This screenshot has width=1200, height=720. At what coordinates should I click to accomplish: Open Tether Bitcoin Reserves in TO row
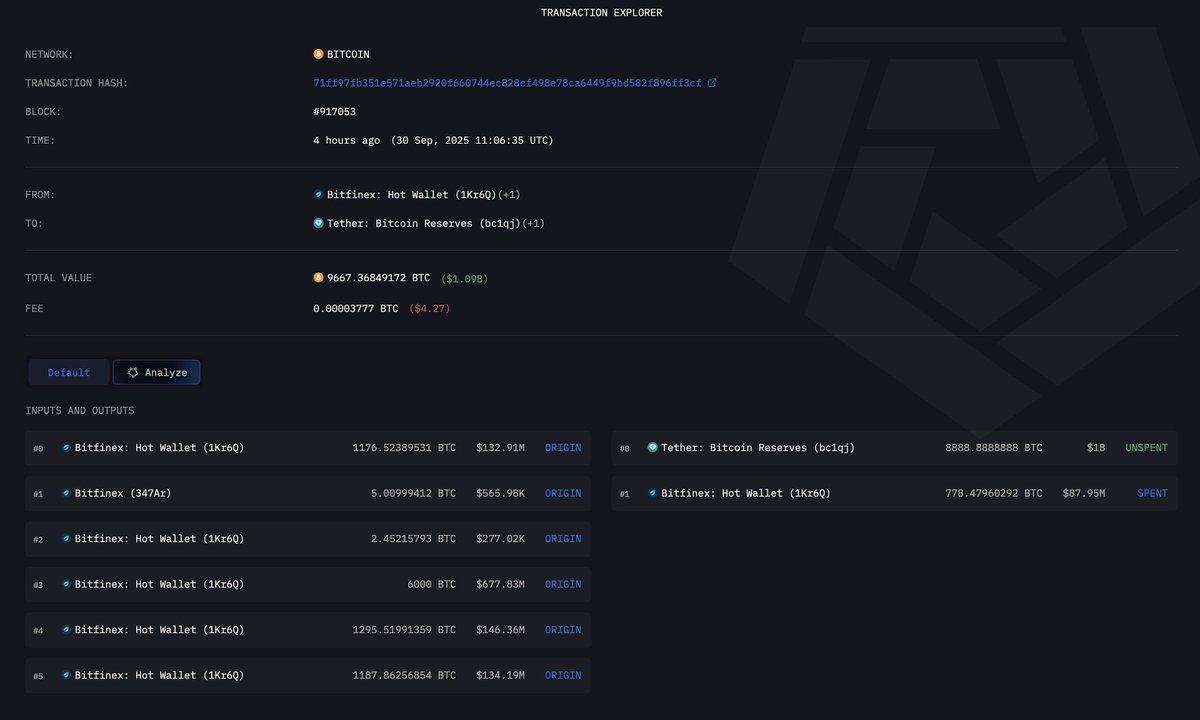pos(424,223)
